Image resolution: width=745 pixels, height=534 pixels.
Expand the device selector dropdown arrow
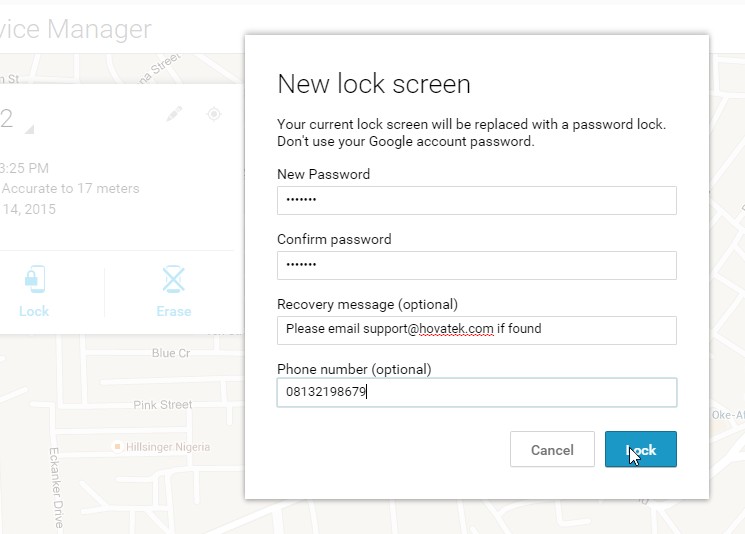(x=29, y=129)
